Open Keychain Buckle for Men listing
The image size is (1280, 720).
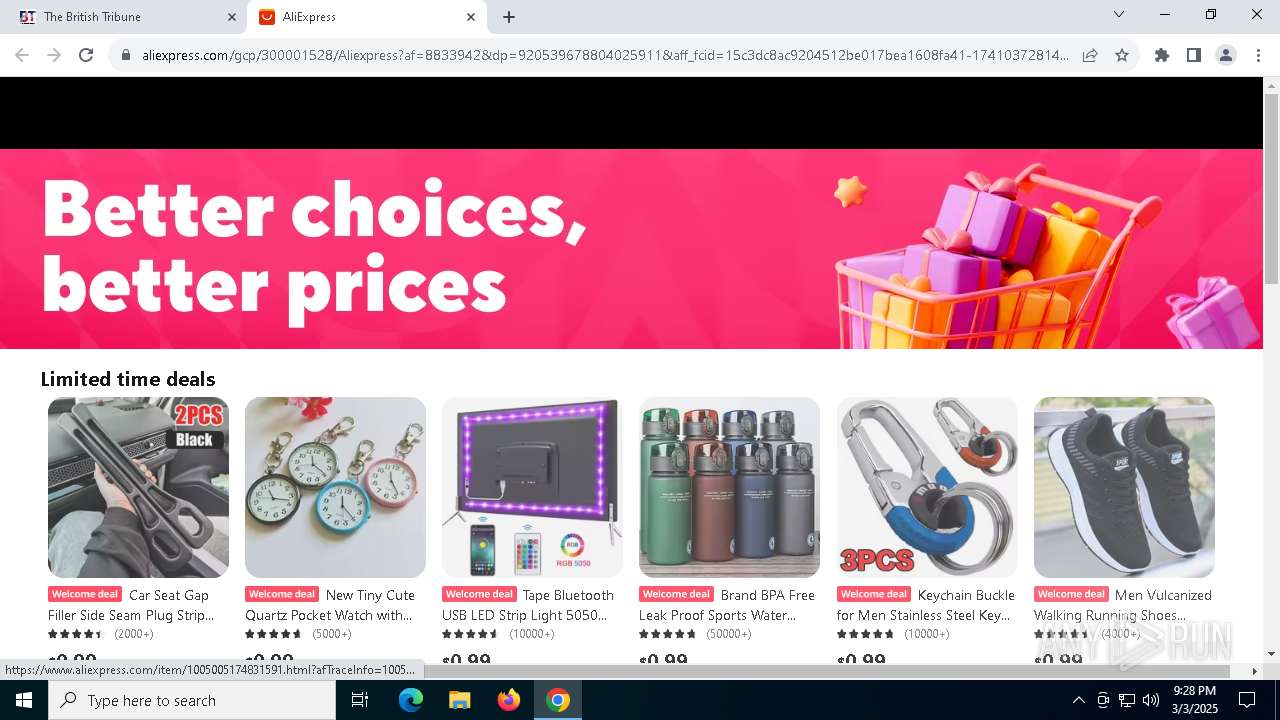tap(926, 605)
